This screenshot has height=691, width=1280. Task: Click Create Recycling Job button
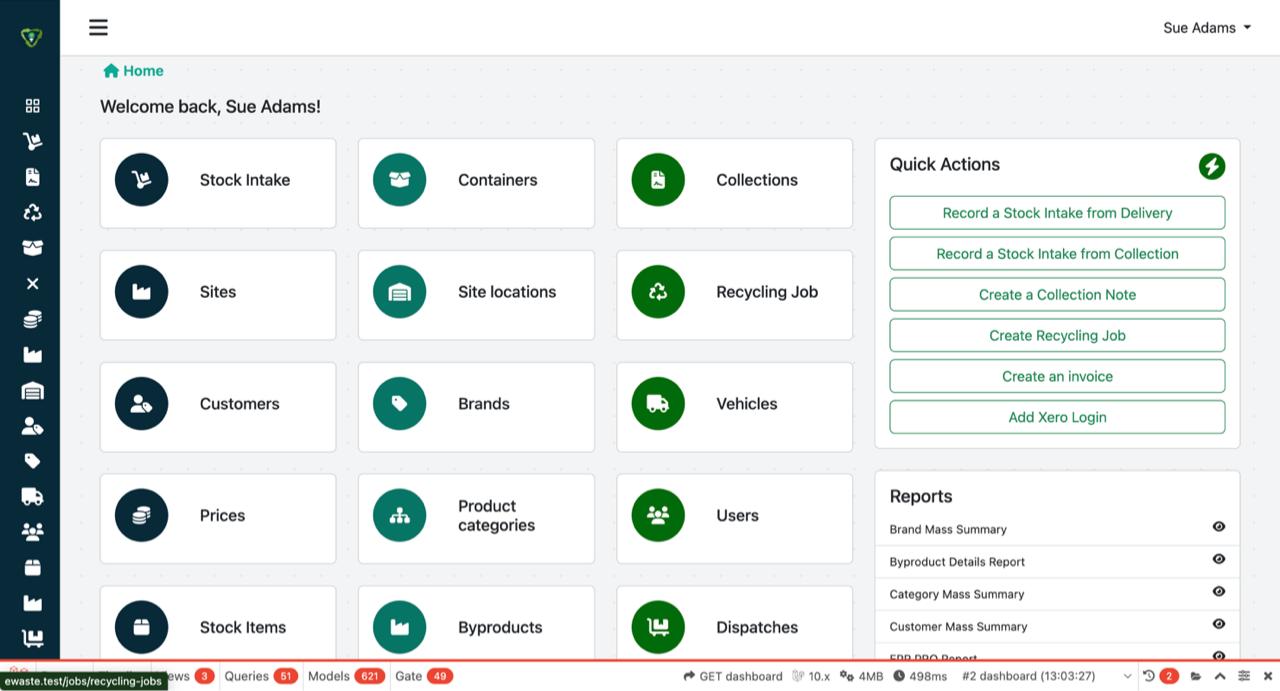[x=1057, y=336]
